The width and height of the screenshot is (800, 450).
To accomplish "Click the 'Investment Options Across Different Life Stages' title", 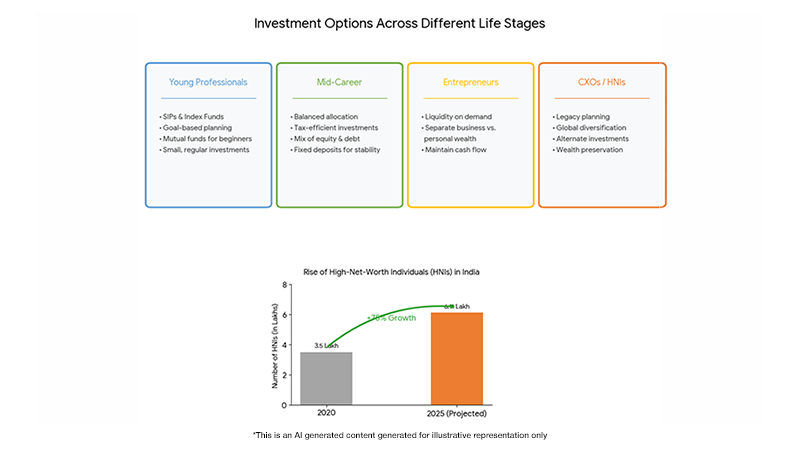I will click(399, 23).
